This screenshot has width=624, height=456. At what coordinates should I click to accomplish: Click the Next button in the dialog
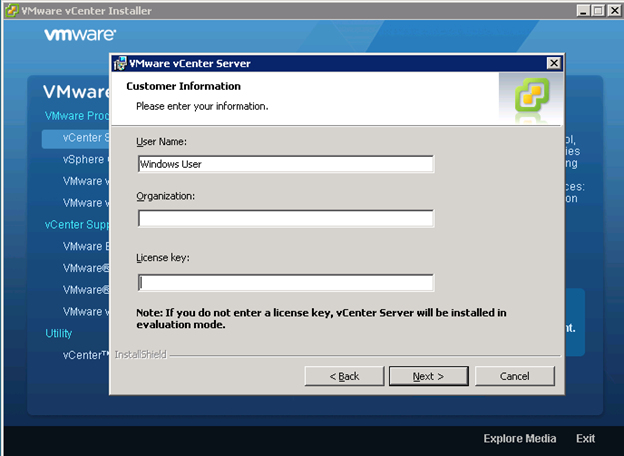pos(429,376)
